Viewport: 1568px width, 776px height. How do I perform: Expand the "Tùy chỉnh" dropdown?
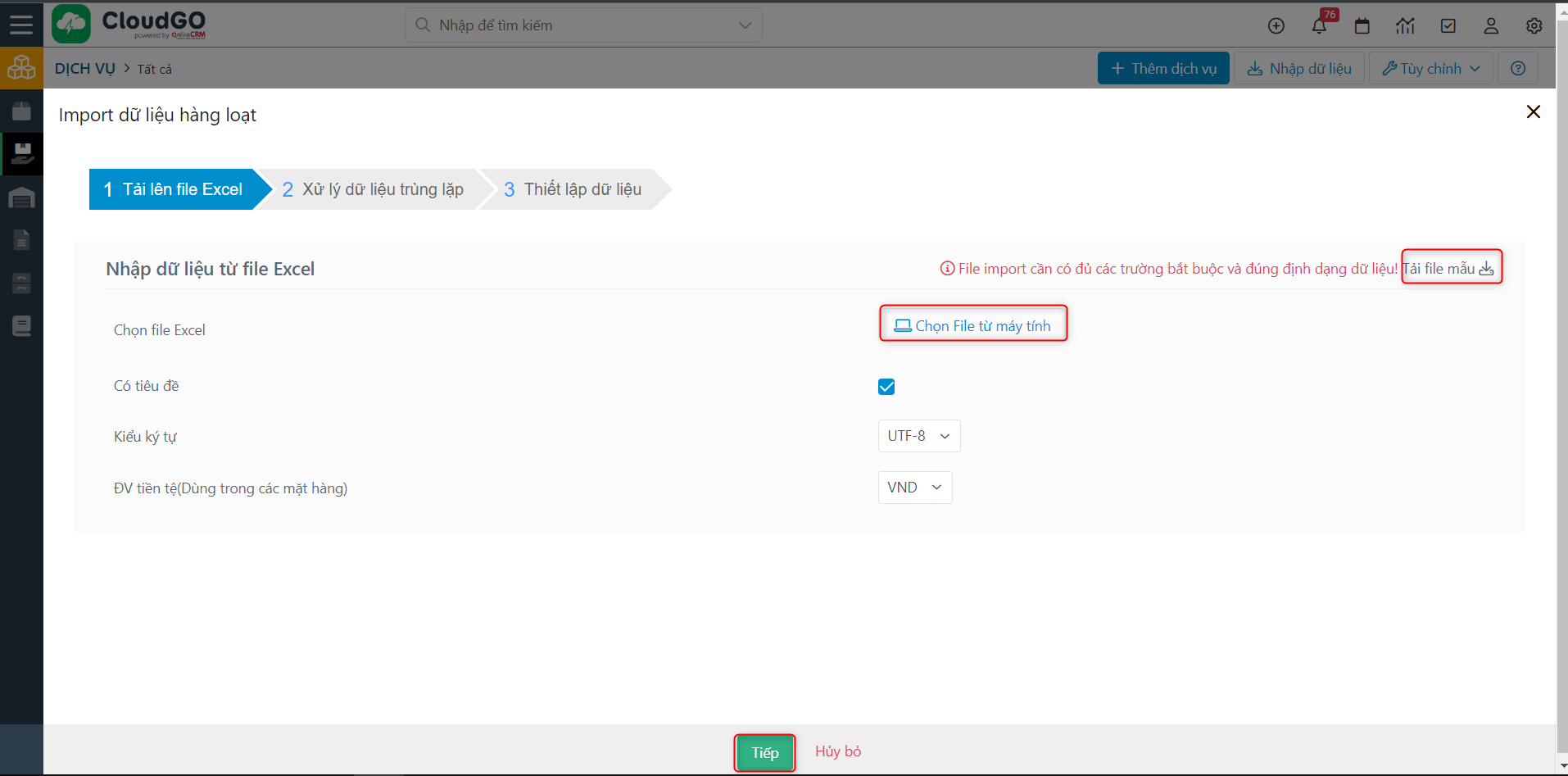coord(1430,69)
